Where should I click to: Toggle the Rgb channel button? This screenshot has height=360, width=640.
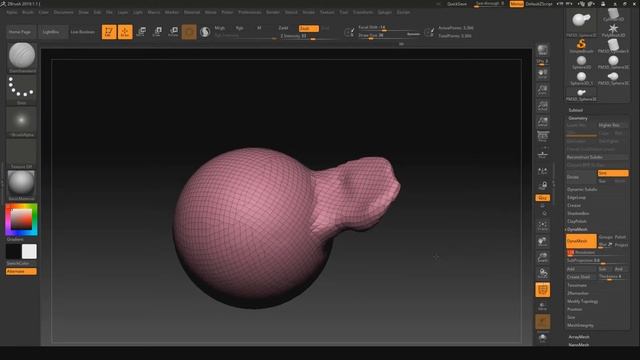pos(240,28)
